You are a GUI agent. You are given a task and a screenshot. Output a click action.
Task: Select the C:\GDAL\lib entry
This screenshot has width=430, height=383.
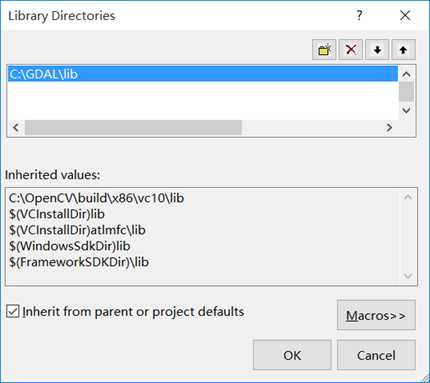coord(203,74)
